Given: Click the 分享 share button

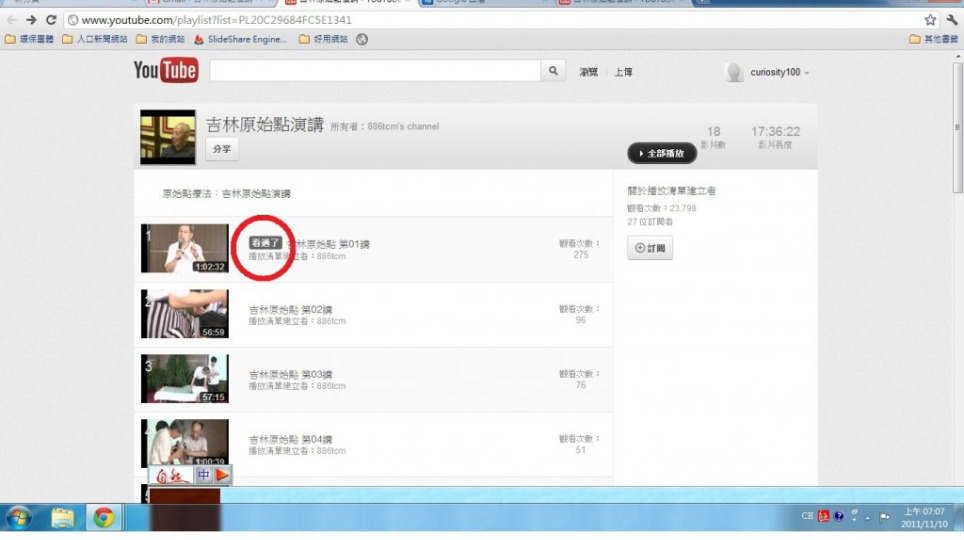Looking at the screenshot, I should (222, 149).
